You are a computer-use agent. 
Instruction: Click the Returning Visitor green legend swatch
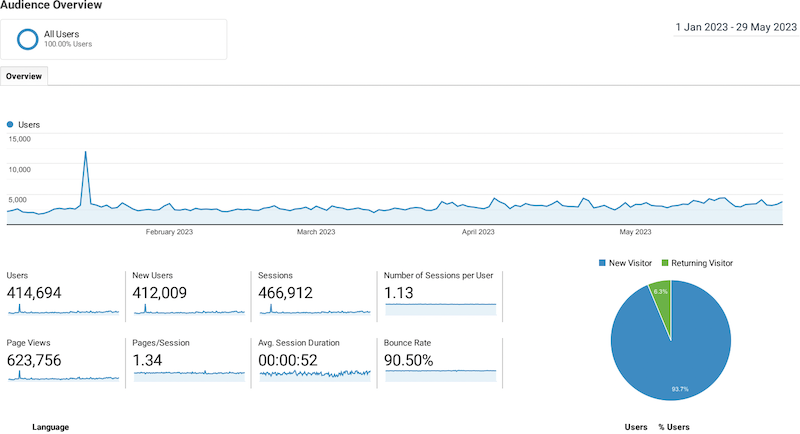pyautogui.click(x=664, y=263)
